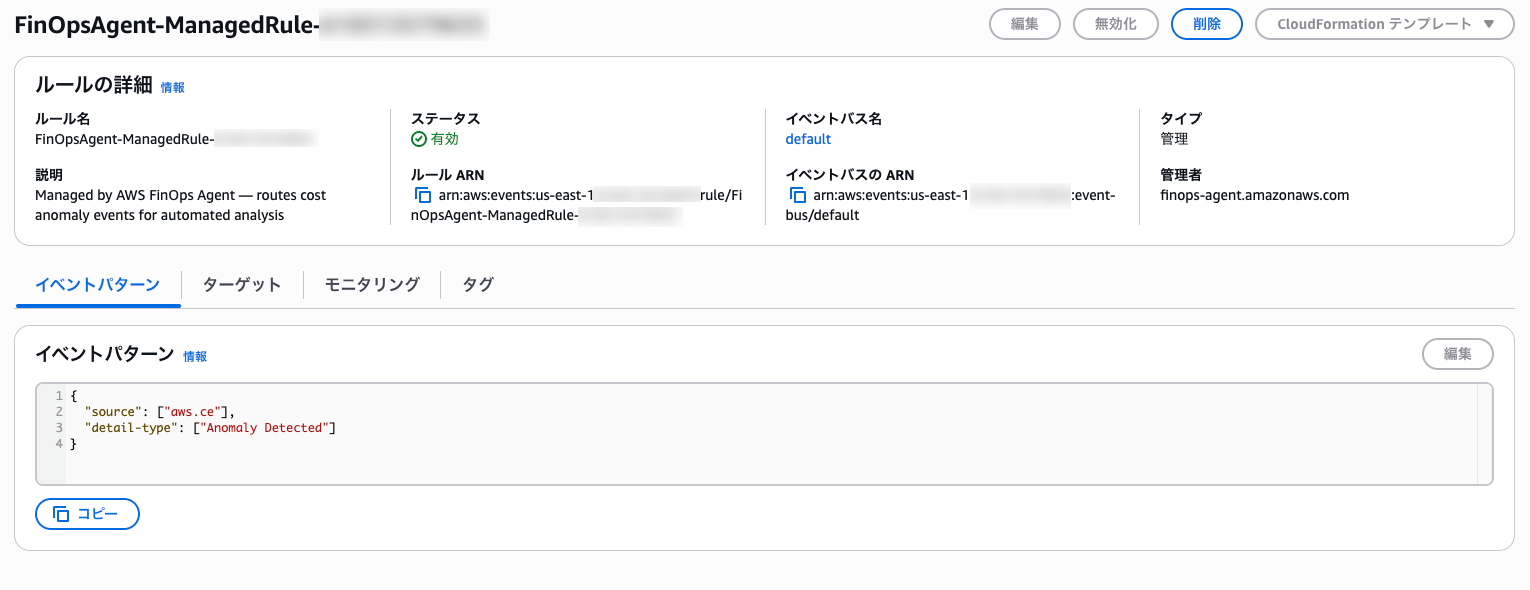Open the 情報 link beside the イベントパターン heading

click(195, 356)
